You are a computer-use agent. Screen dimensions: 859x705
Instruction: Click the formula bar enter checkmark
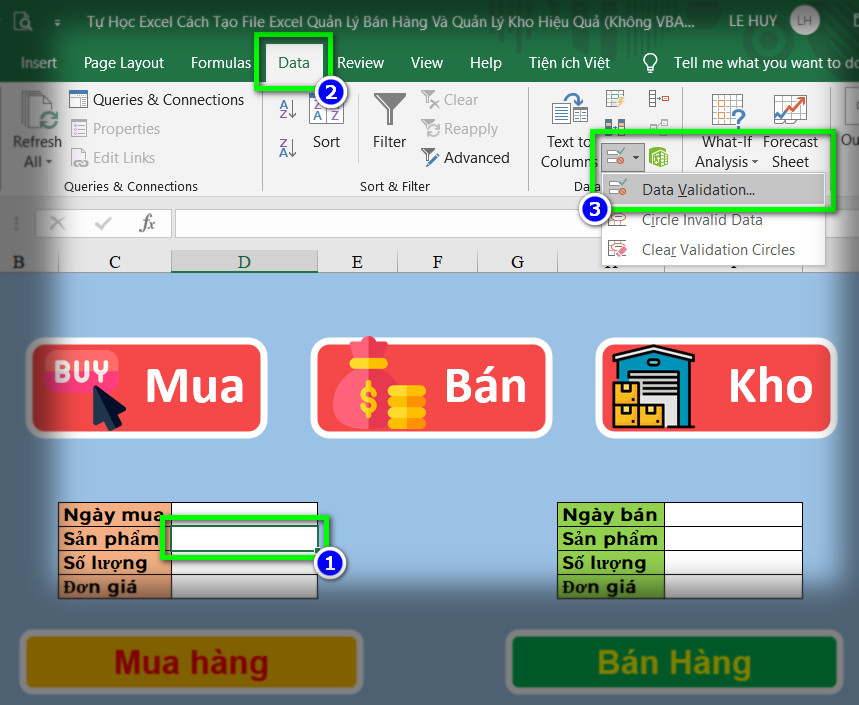click(x=102, y=223)
